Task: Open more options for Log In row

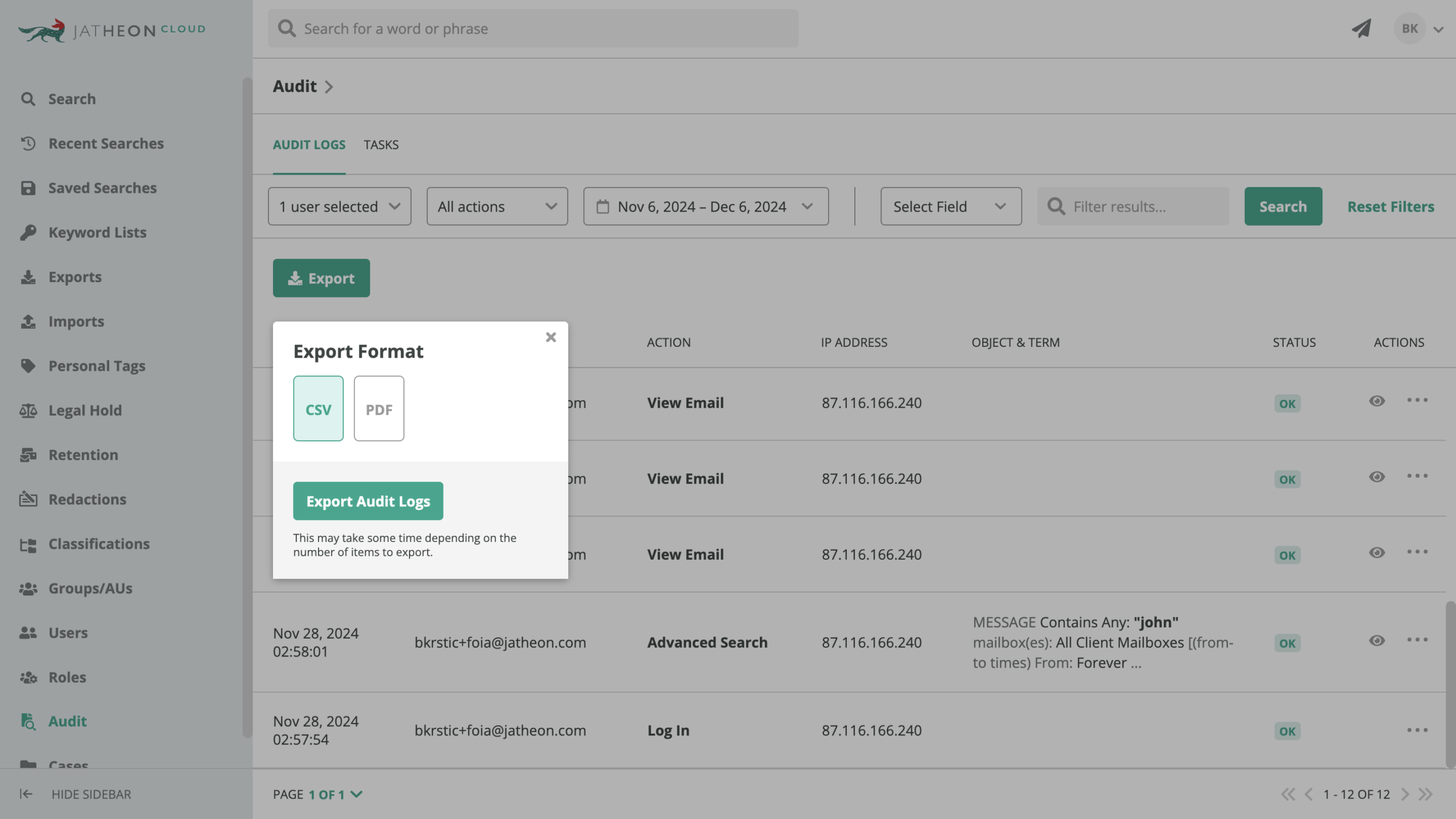Action: pos(1417,730)
